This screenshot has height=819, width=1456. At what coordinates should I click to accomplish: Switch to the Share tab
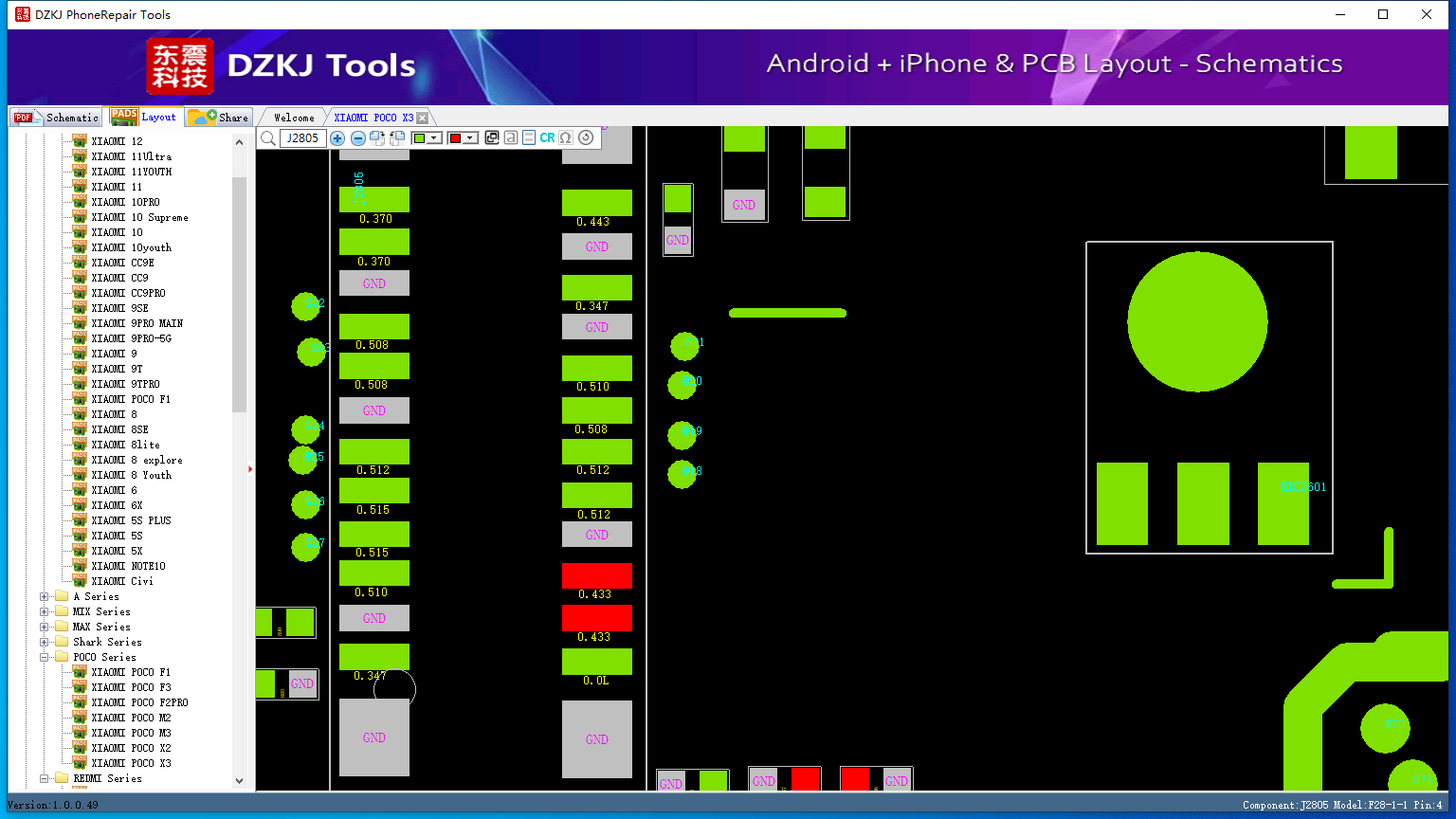click(x=218, y=117)
